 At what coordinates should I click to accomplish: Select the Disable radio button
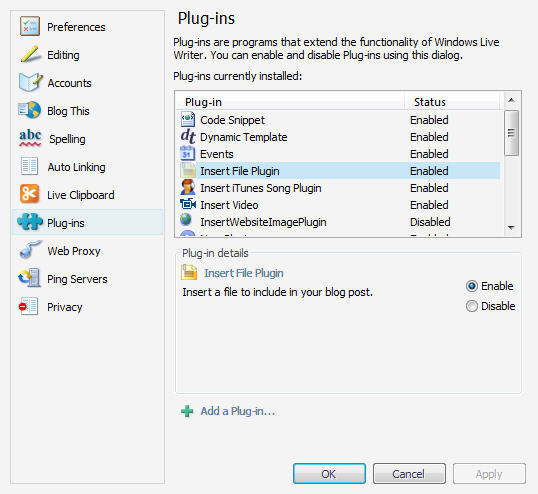472,306
